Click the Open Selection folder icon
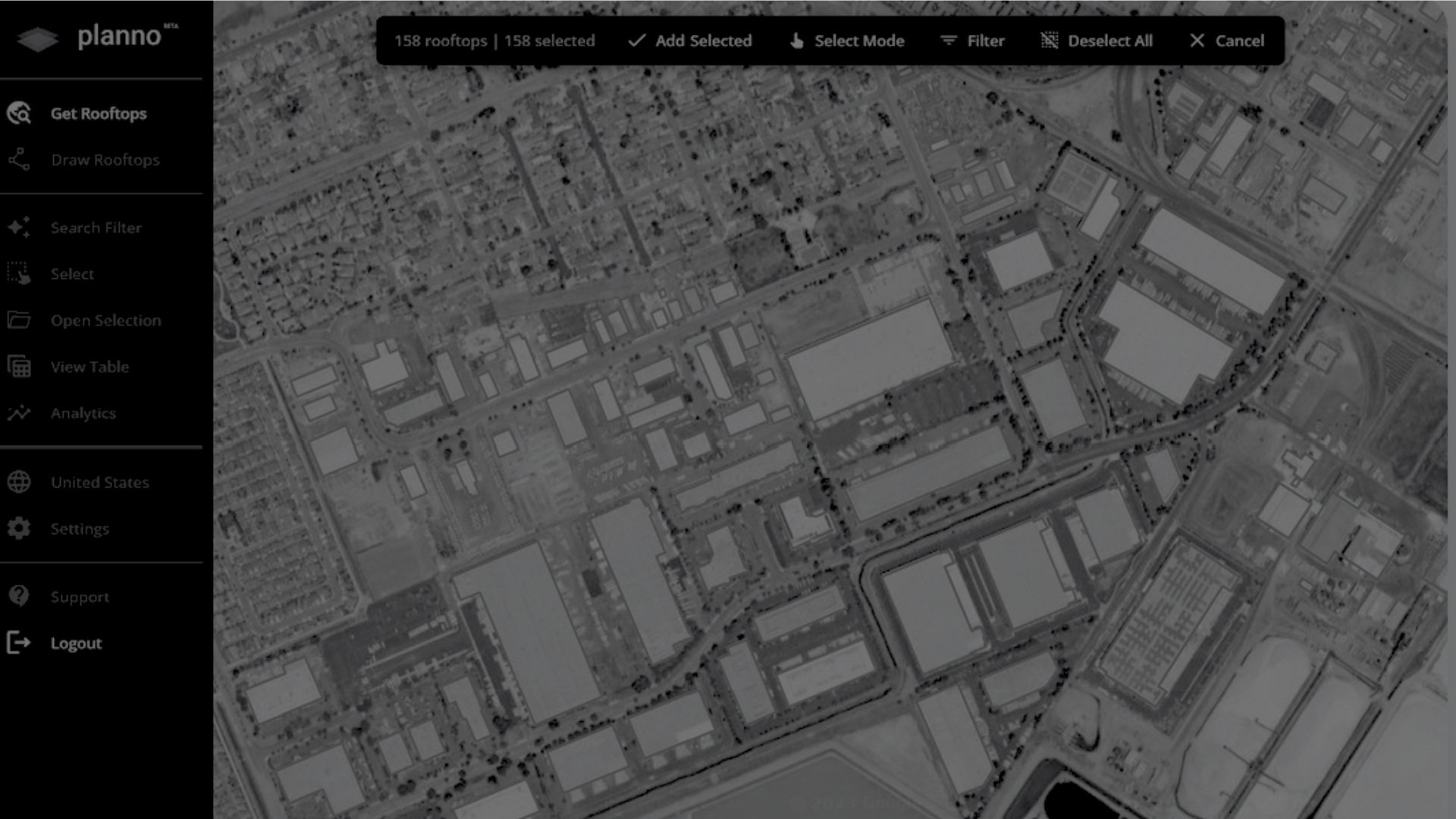This screenshot has height=819, width=1456. click(x=19, y=320)
